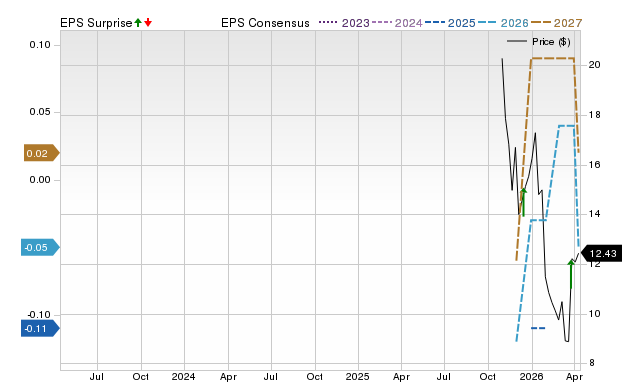640x382 pixels.
Task: Select the 2024 consensus legend entry
Action: tap(397, 23)
